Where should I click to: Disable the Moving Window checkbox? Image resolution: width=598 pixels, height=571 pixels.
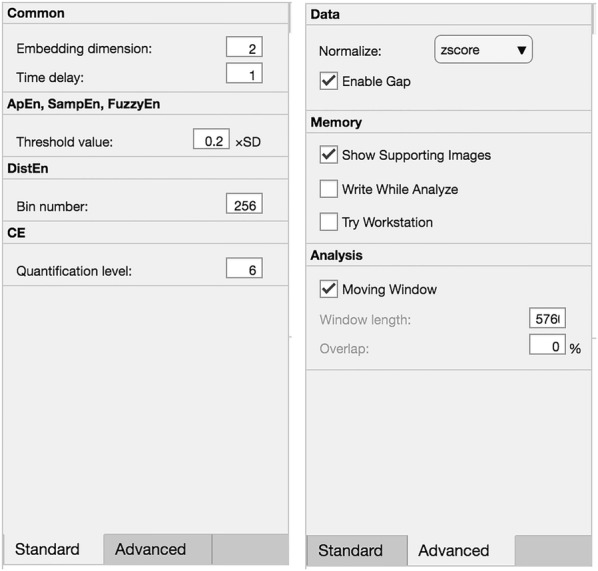(x=328, y=289)
